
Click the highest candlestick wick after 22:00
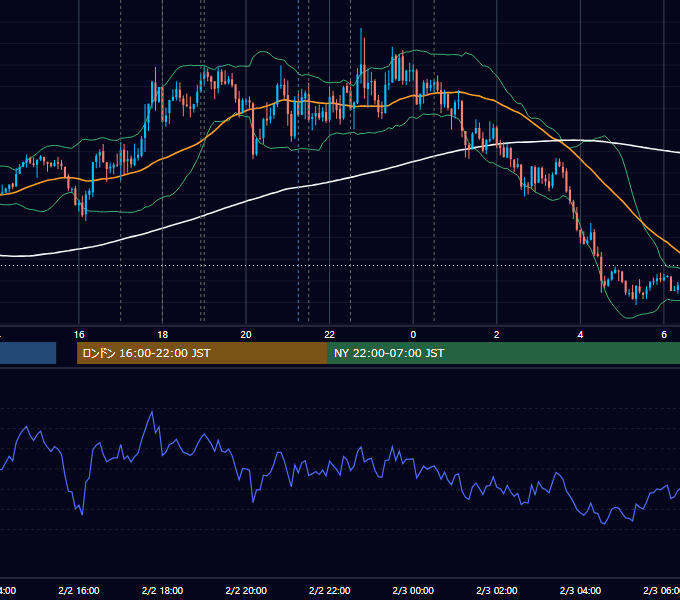361,48
